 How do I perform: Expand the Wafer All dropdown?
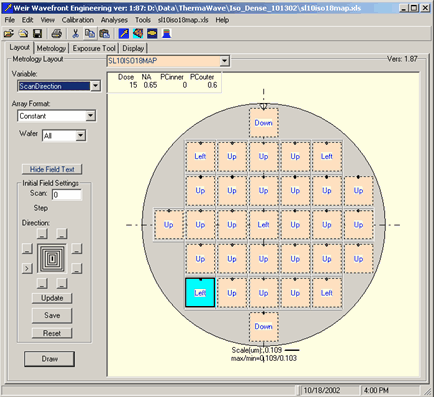[80, 135]
